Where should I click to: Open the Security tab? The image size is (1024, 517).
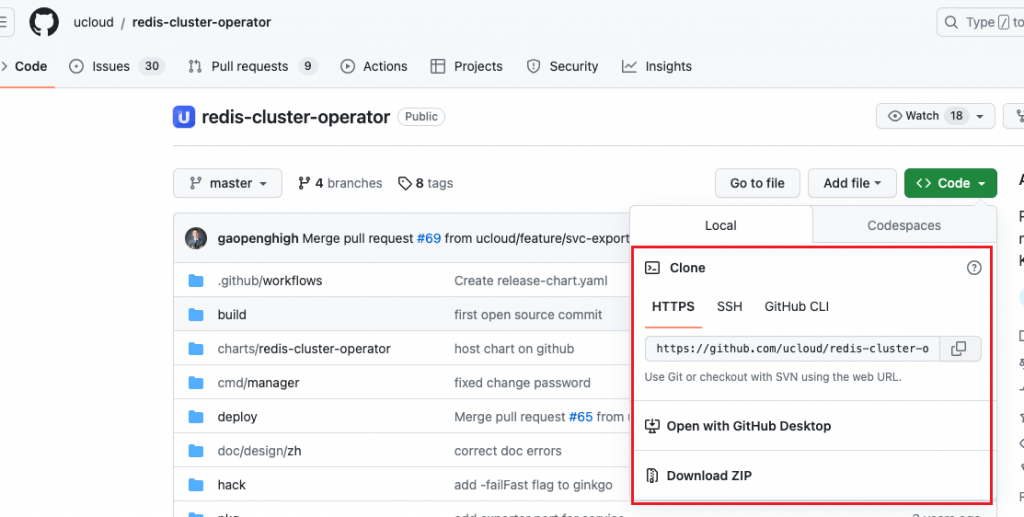[x=562, y=67]
